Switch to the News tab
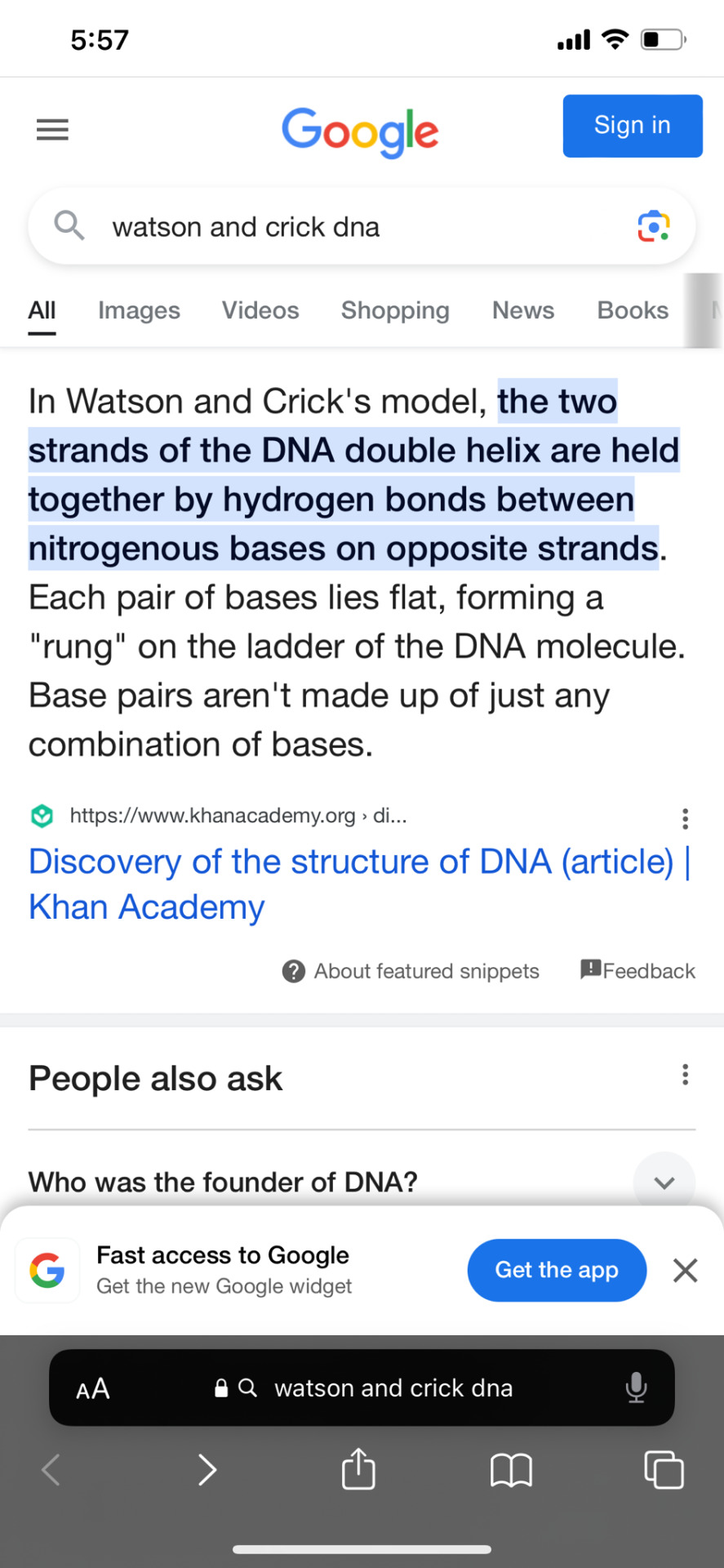Viewport: 724px width, 1568px height. [523, 310]
